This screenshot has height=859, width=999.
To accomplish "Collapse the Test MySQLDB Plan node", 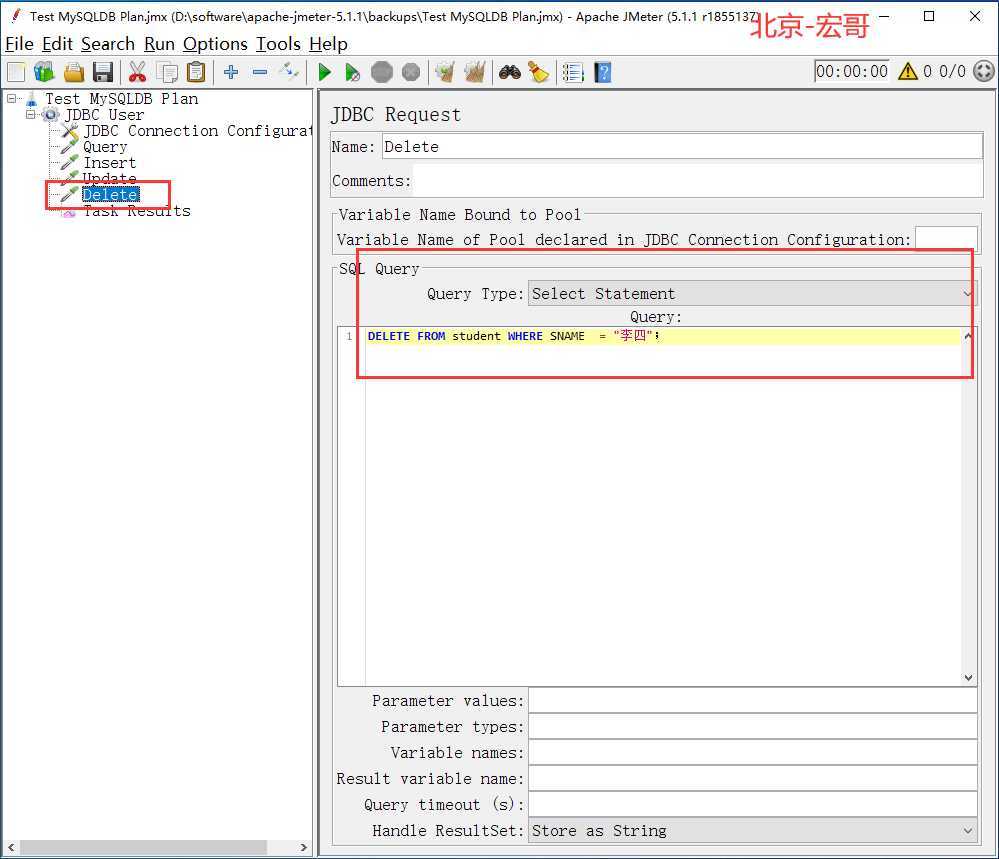I will 11,99.
